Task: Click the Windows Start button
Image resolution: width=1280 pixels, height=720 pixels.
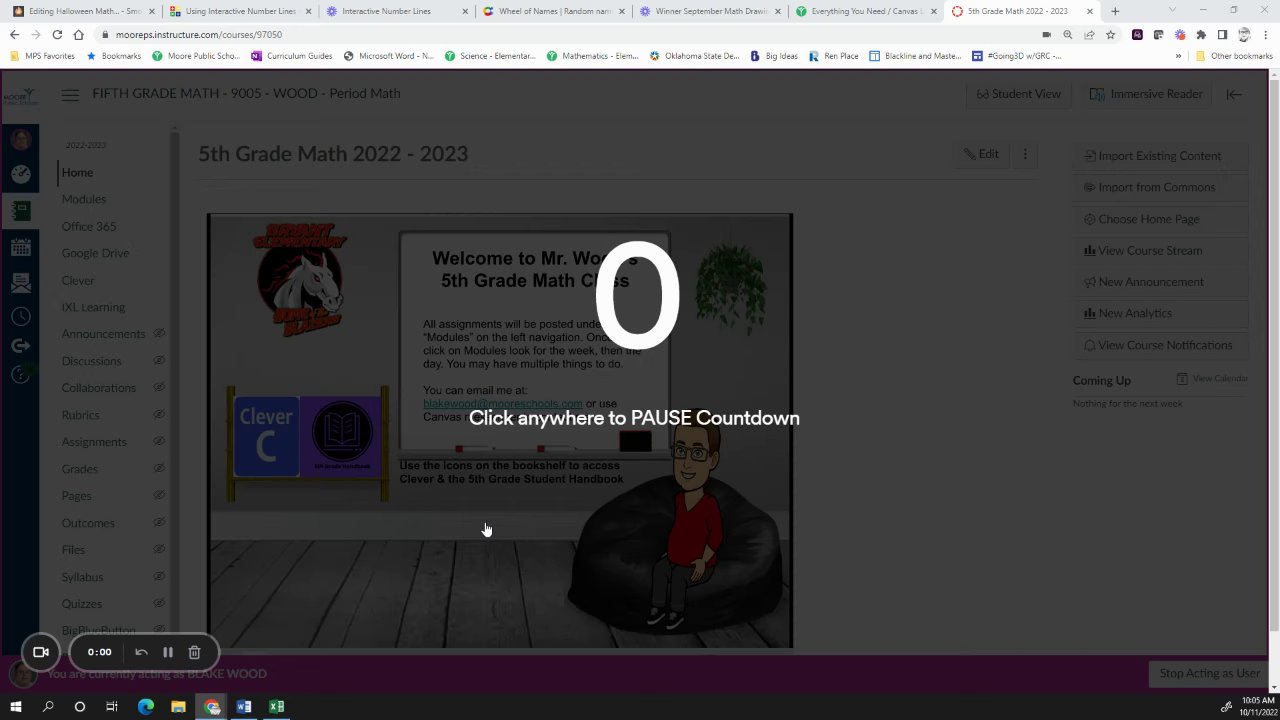Action: click(x=15, y=707)
